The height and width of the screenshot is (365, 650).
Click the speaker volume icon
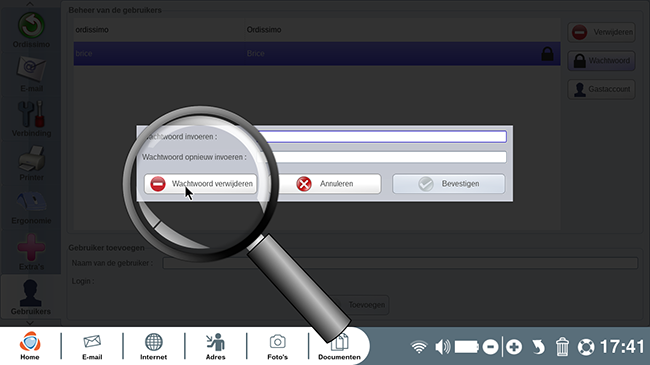442,347
